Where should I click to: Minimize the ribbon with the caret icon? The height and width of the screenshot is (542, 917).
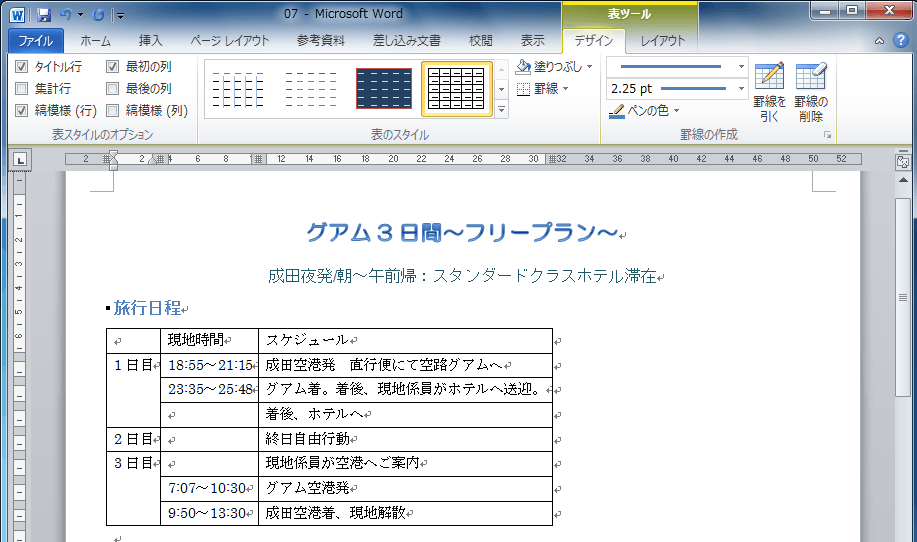coord(879,41)
